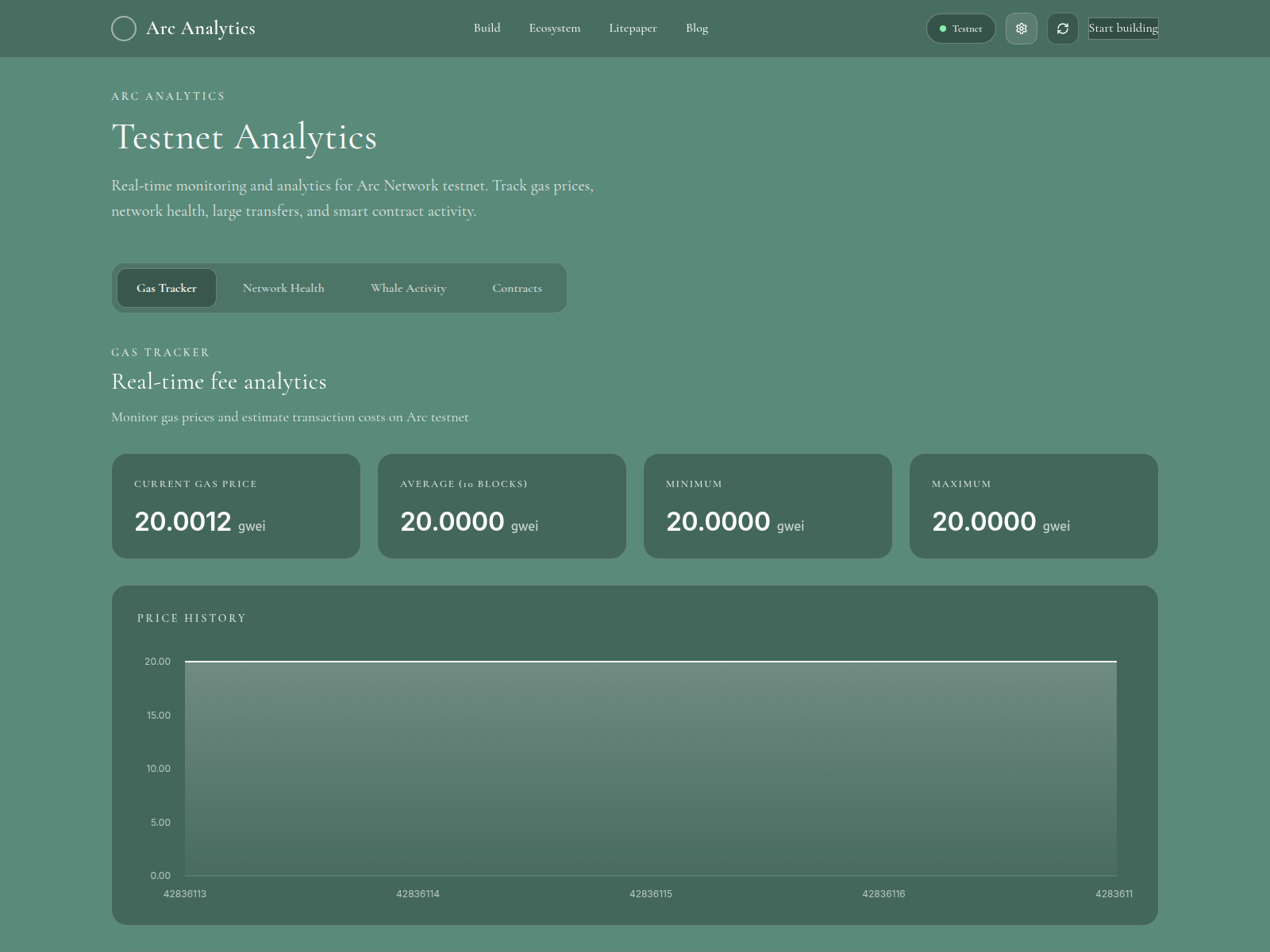Screen dimensions: 1270x952
Task: Click the Average (10 blocks) card
Action: 502,506
